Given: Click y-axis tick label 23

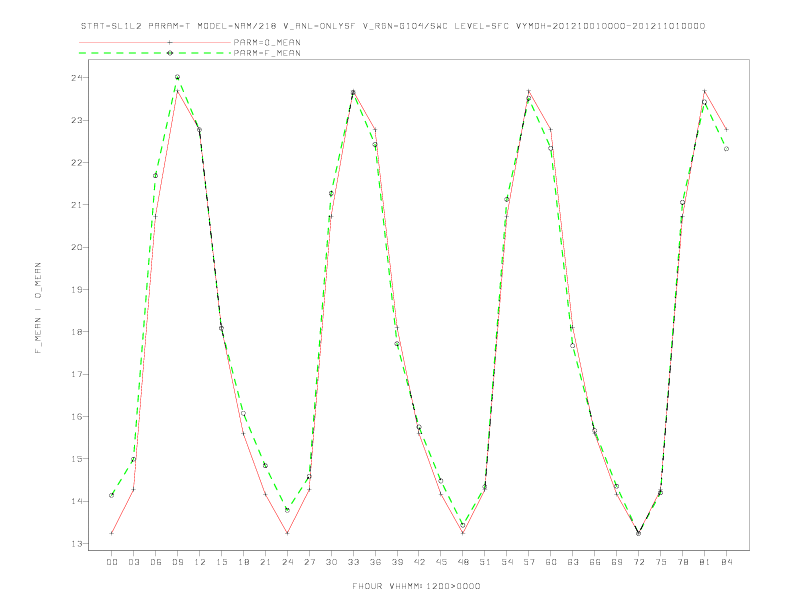Looking at the screenshot, I should pyautogui.click(x=77, y=120).
